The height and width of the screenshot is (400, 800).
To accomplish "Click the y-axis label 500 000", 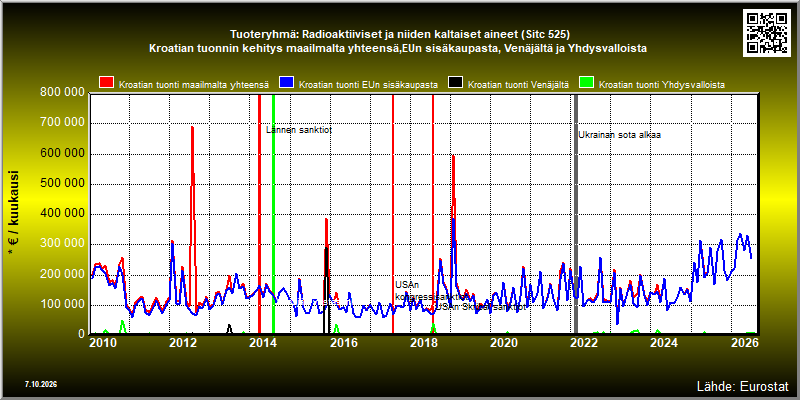I will 62,184.
